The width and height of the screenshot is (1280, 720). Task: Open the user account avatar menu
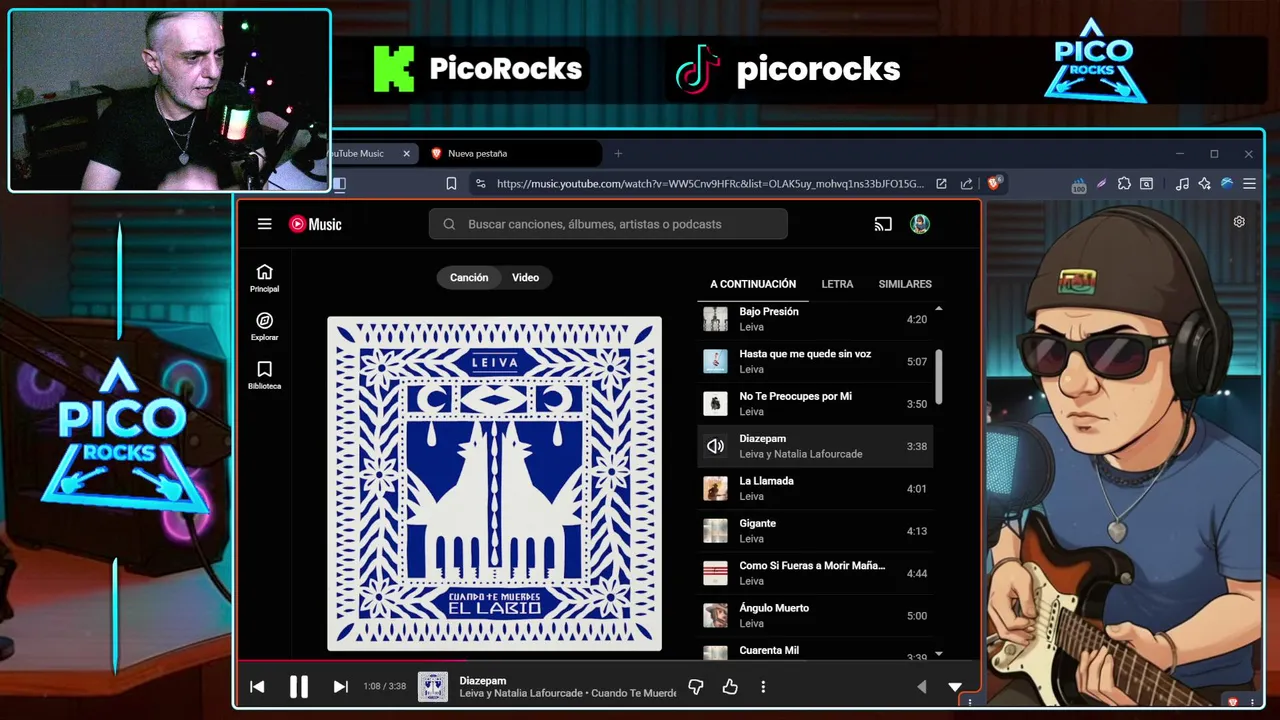click(x=920, y=224)
